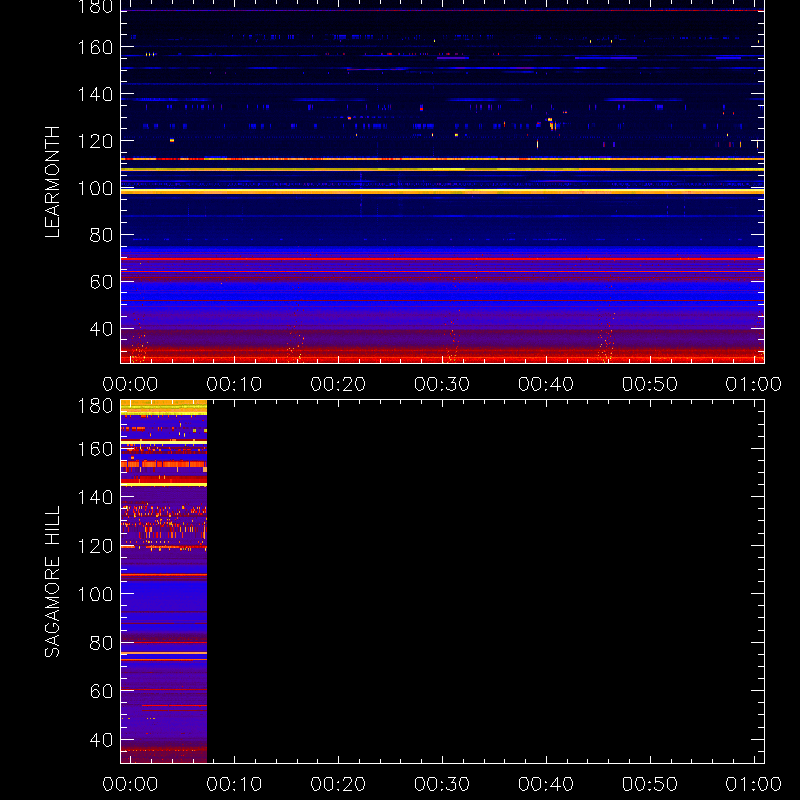This screenshot has width=800, height=800.
Task: Click 00:40 time label under Learmonth plot
Action: pyautogui.click(x=546, y=384)
